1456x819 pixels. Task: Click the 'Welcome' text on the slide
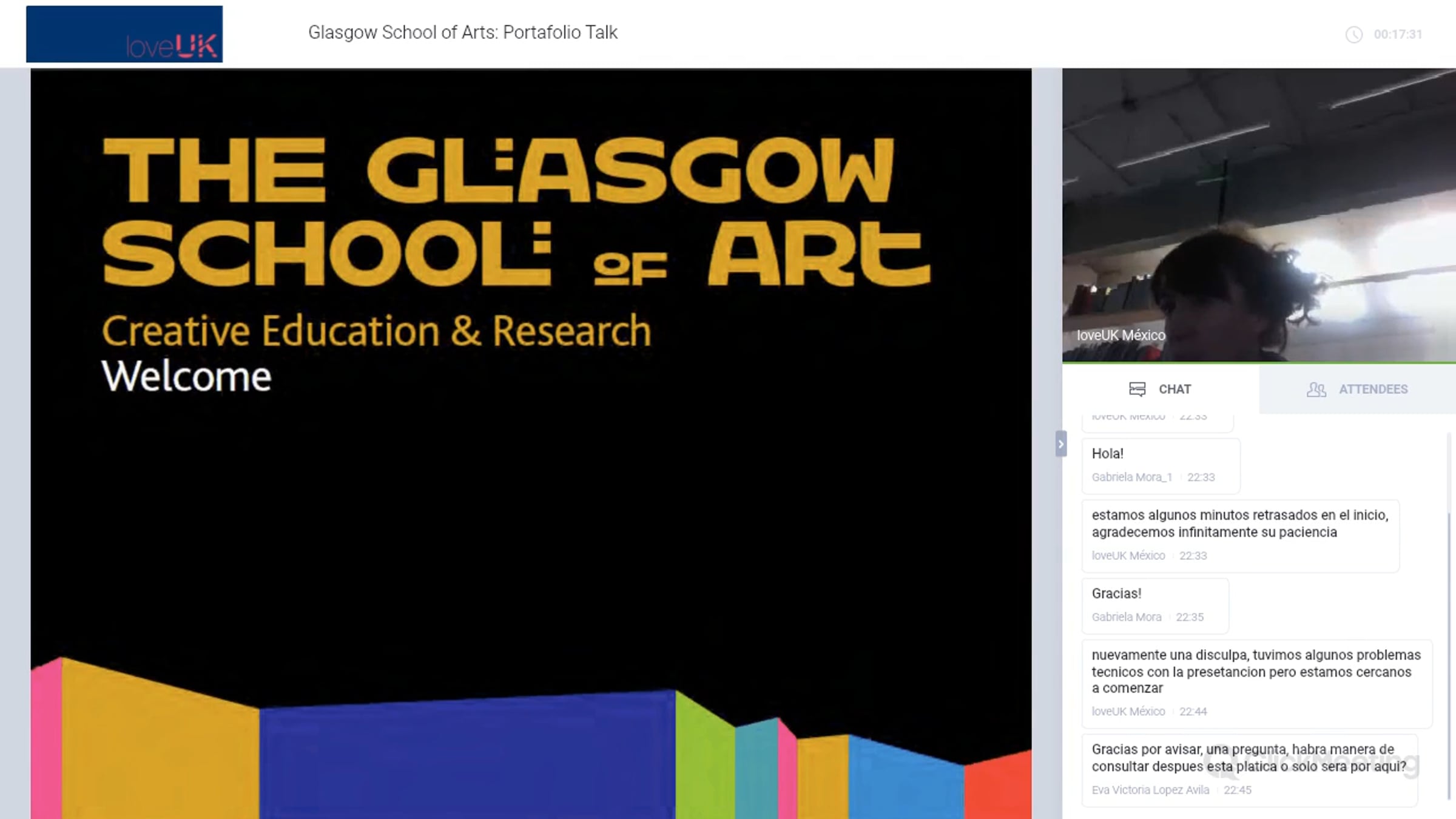pos(186,376)
